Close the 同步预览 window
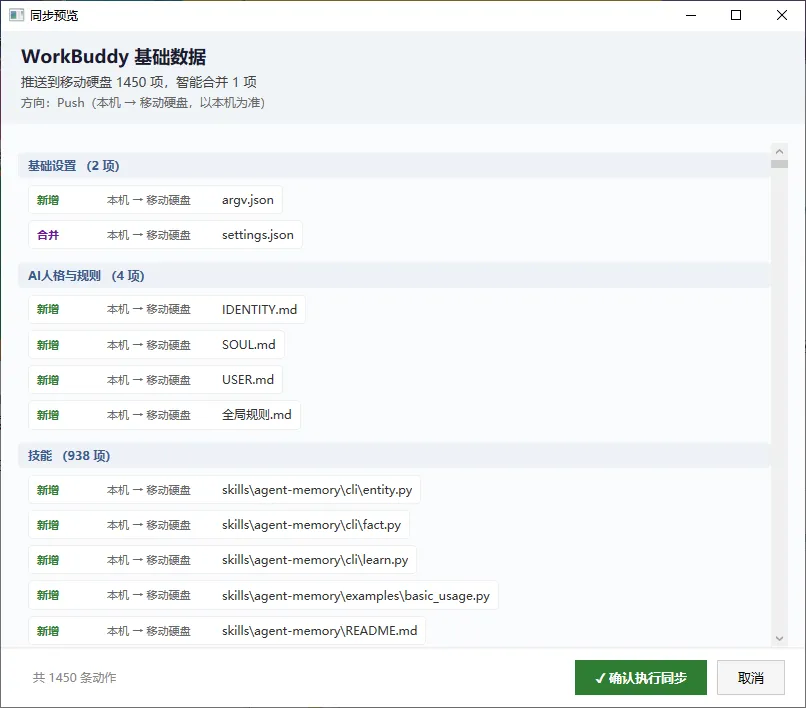The height and width of the screenshot is (708, 806). point(782,15)
